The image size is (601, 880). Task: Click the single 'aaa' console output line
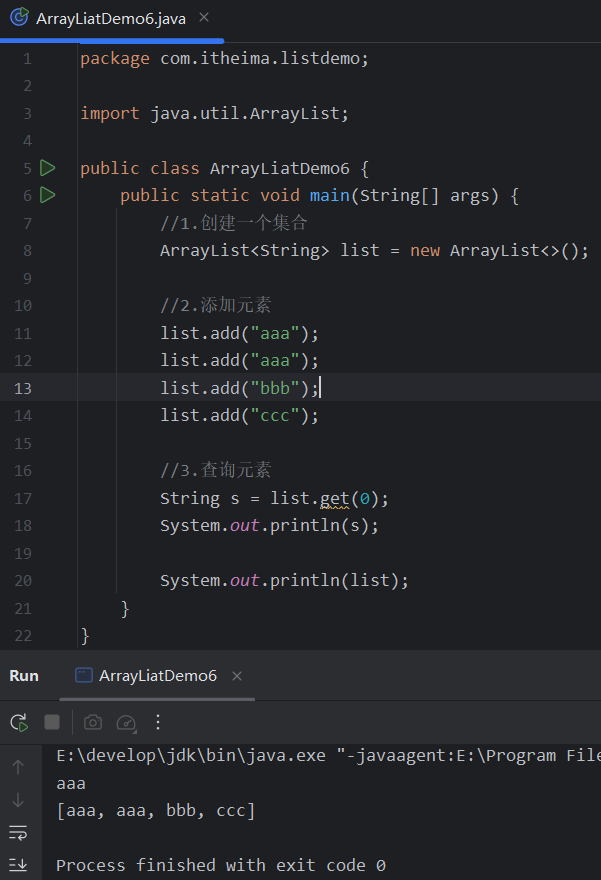(x=71, y=783)
